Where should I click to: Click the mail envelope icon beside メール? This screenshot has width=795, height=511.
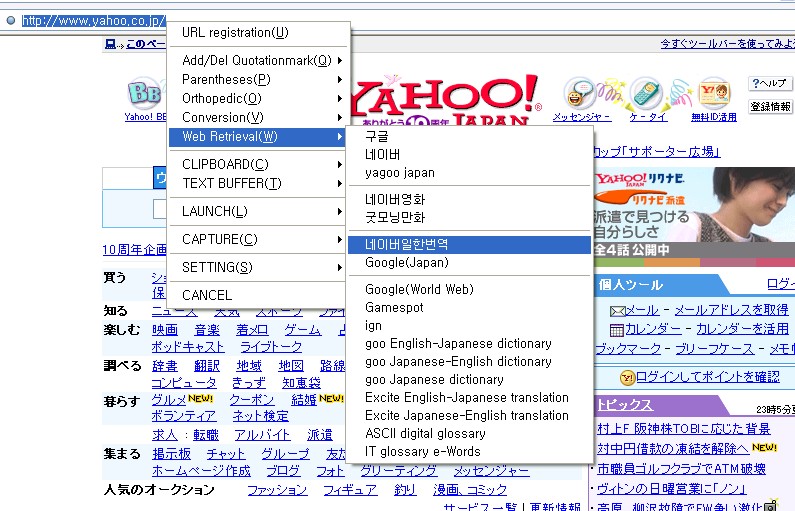pos(617,311)
